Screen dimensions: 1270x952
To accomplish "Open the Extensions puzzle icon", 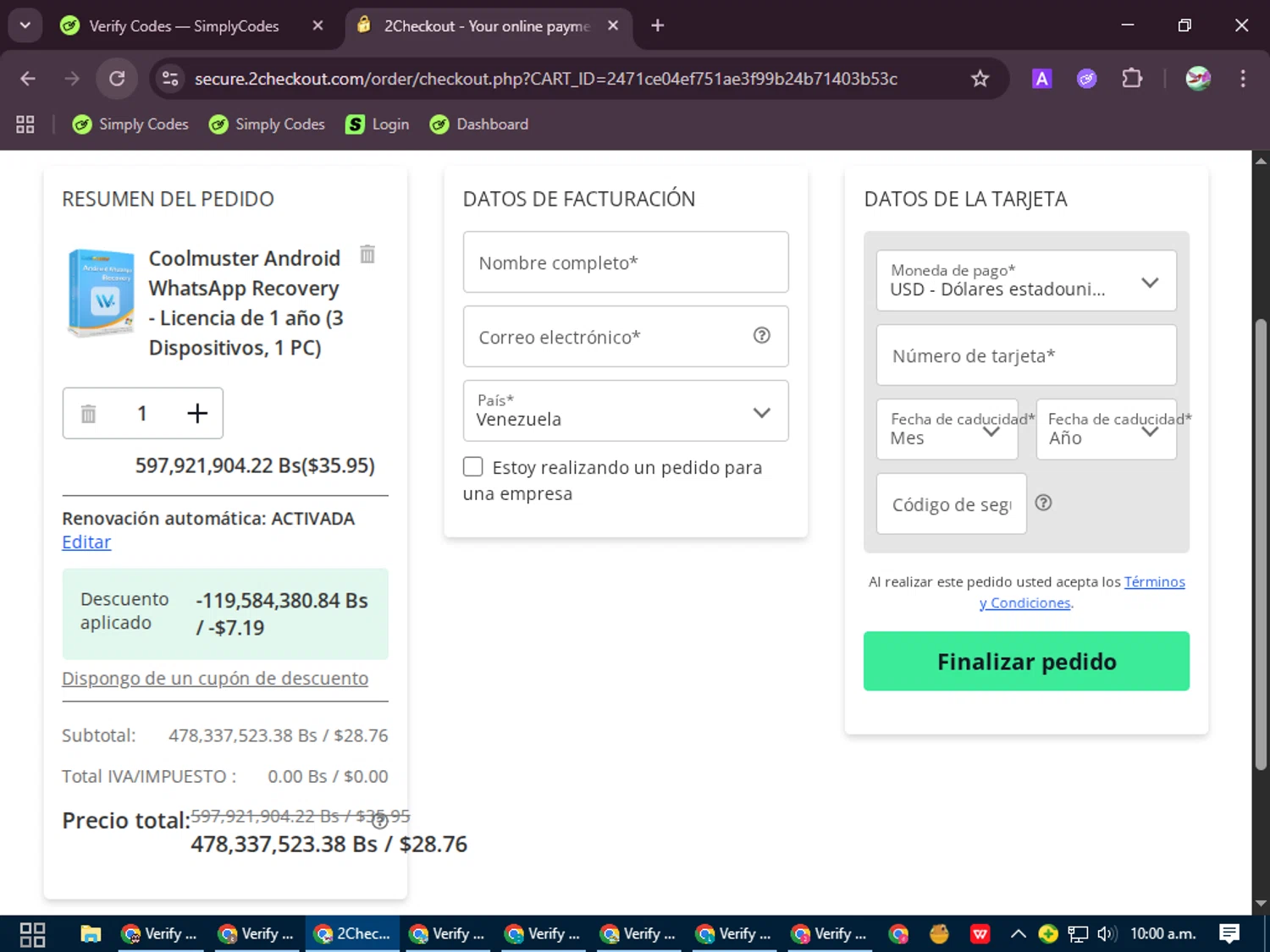I will [1132, 79].
